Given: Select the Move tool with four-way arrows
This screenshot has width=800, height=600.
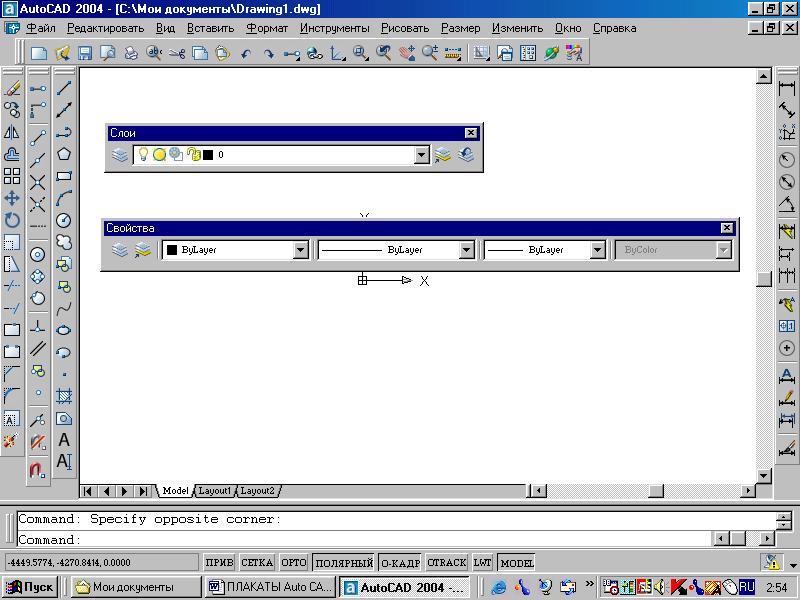Looking at the screenshot, I should pos(12,198).
